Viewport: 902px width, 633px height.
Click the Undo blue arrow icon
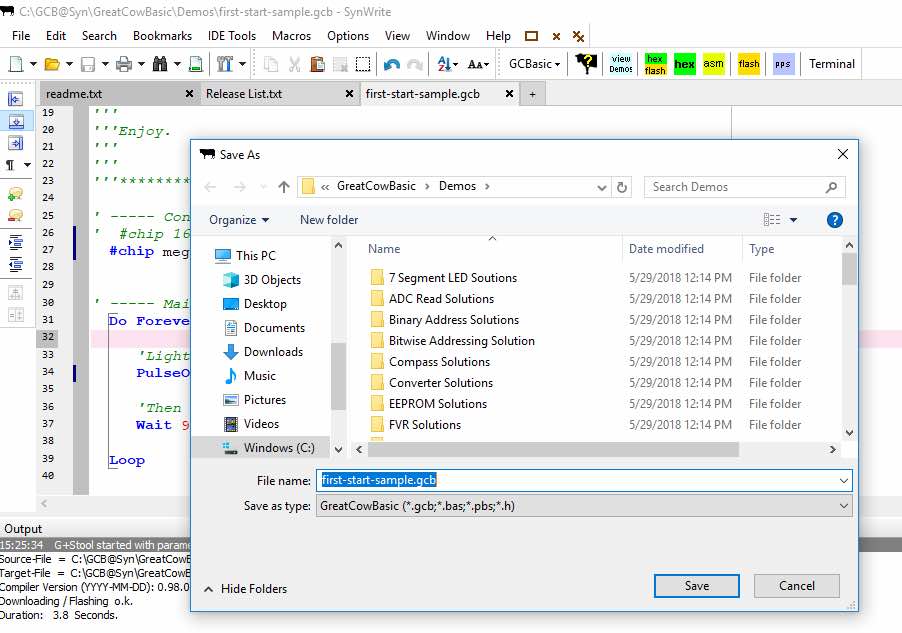392,64
